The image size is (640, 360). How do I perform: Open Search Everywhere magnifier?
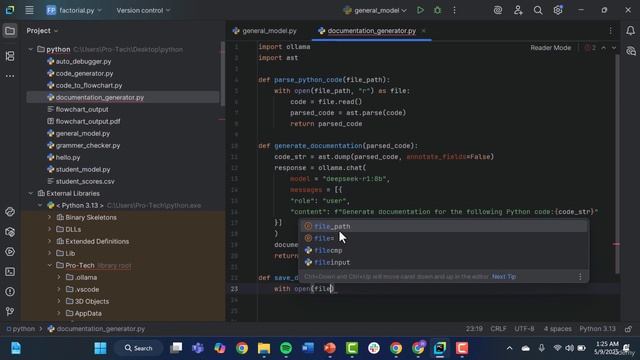[538, 10]
